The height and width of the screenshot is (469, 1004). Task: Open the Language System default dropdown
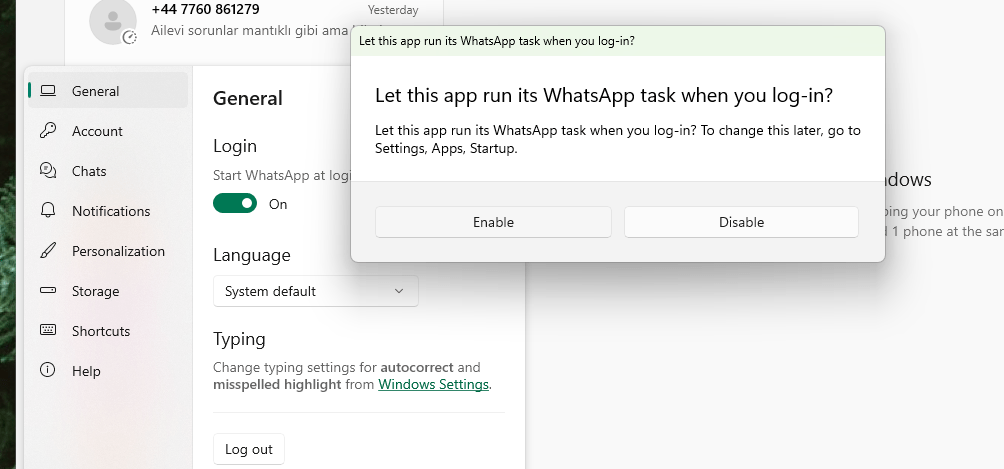pos(316,291)
